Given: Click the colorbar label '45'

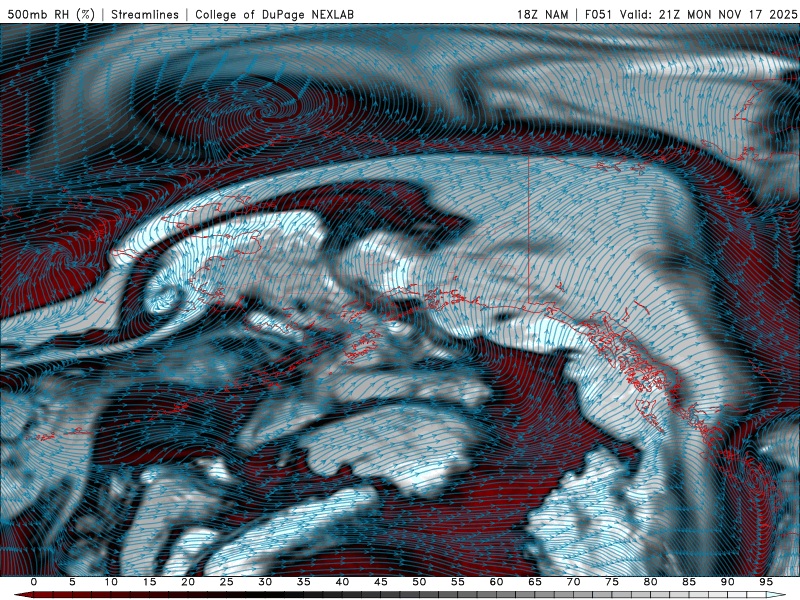Looking at the screenshot, I should coord(381,582).
